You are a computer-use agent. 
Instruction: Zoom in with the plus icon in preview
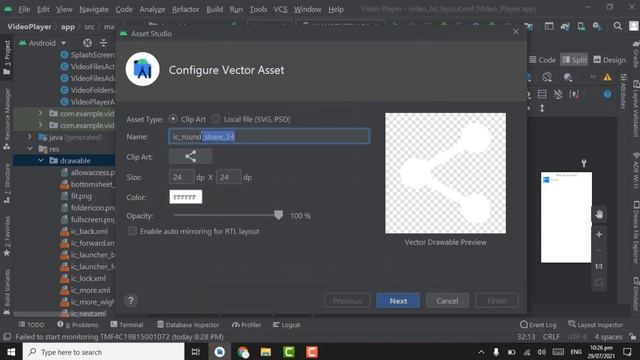point(599,234)
